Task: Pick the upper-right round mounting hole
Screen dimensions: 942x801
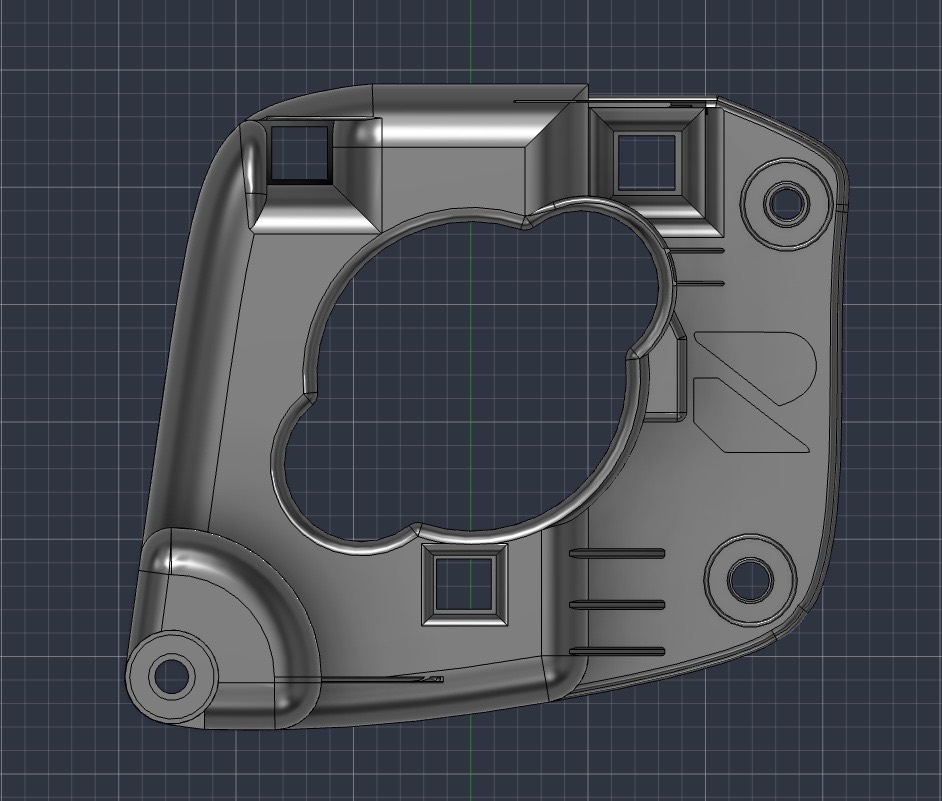Action: tap(786, 203)
